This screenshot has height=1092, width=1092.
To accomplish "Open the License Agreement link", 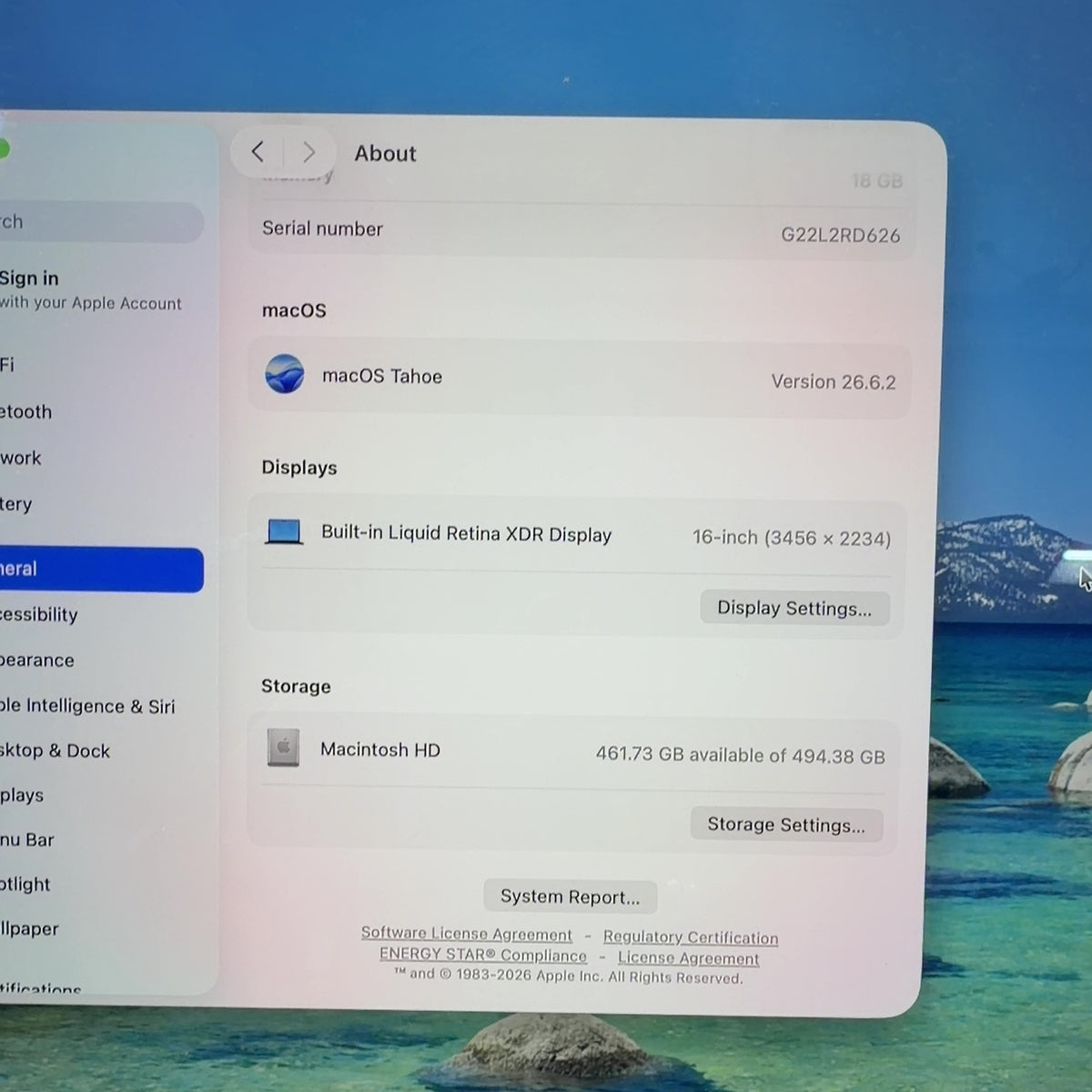I will point(688,957).
